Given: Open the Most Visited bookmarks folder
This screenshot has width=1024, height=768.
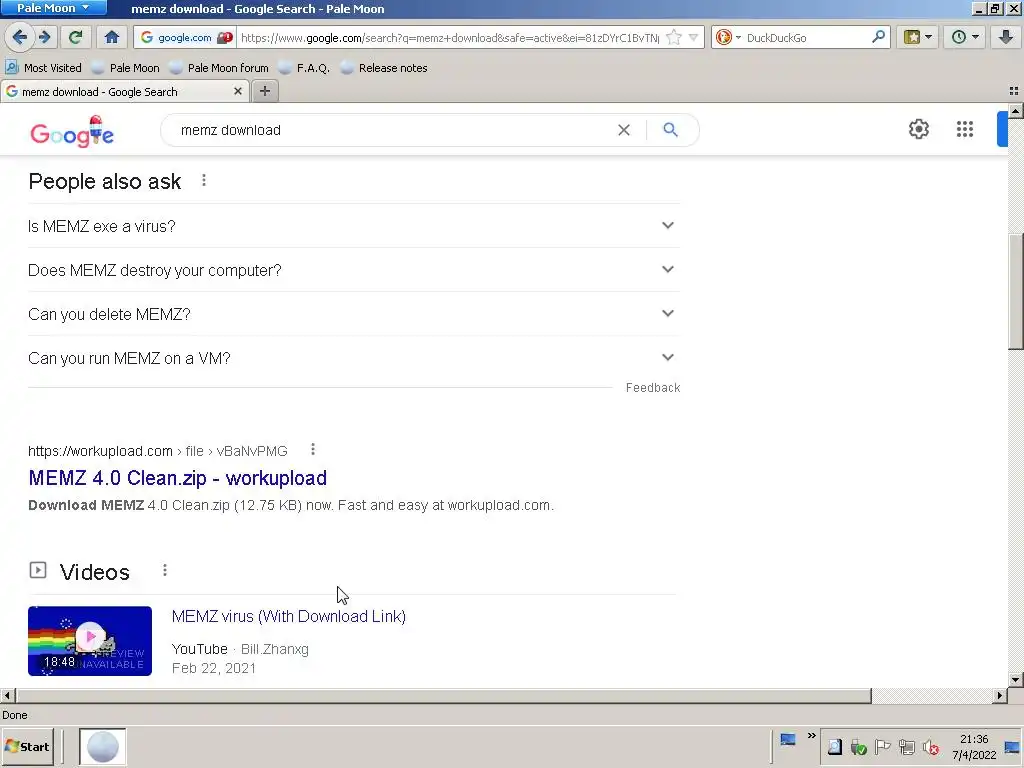Looking at the screenshot, I should (x=43, y=68).
